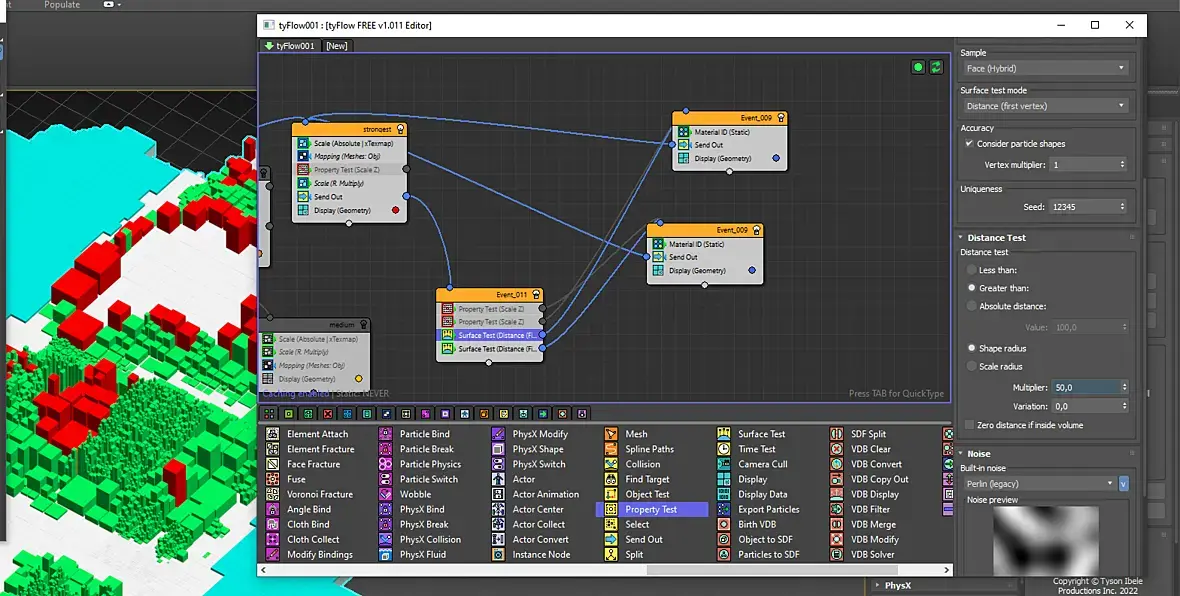The height and width of the screenshot is (596, 1180).
Task: Toggle the Event_011 lightbulb
Action: point(536,294)
